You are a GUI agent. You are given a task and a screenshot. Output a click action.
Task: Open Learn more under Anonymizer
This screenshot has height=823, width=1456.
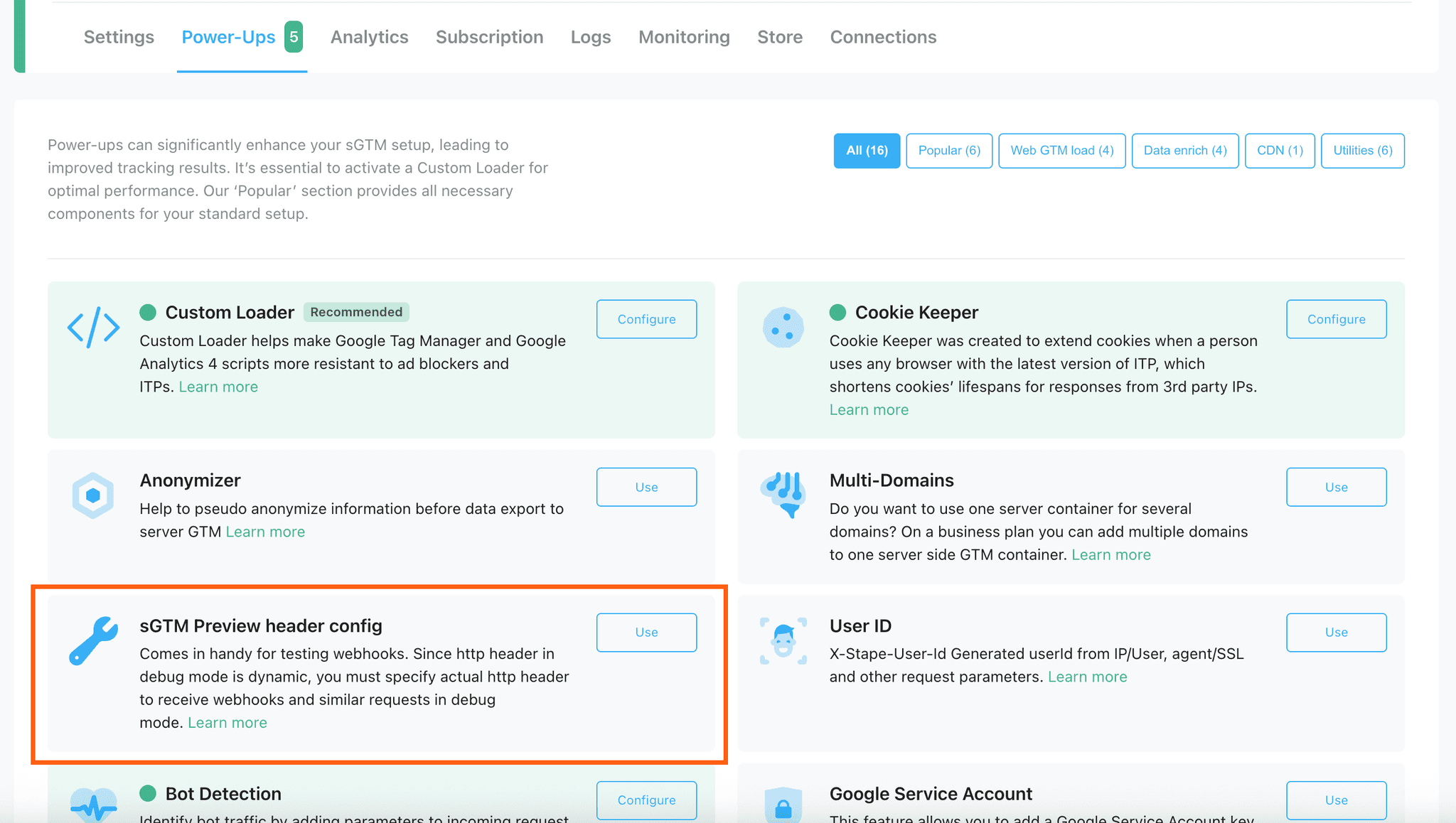(x=265, y=531)
